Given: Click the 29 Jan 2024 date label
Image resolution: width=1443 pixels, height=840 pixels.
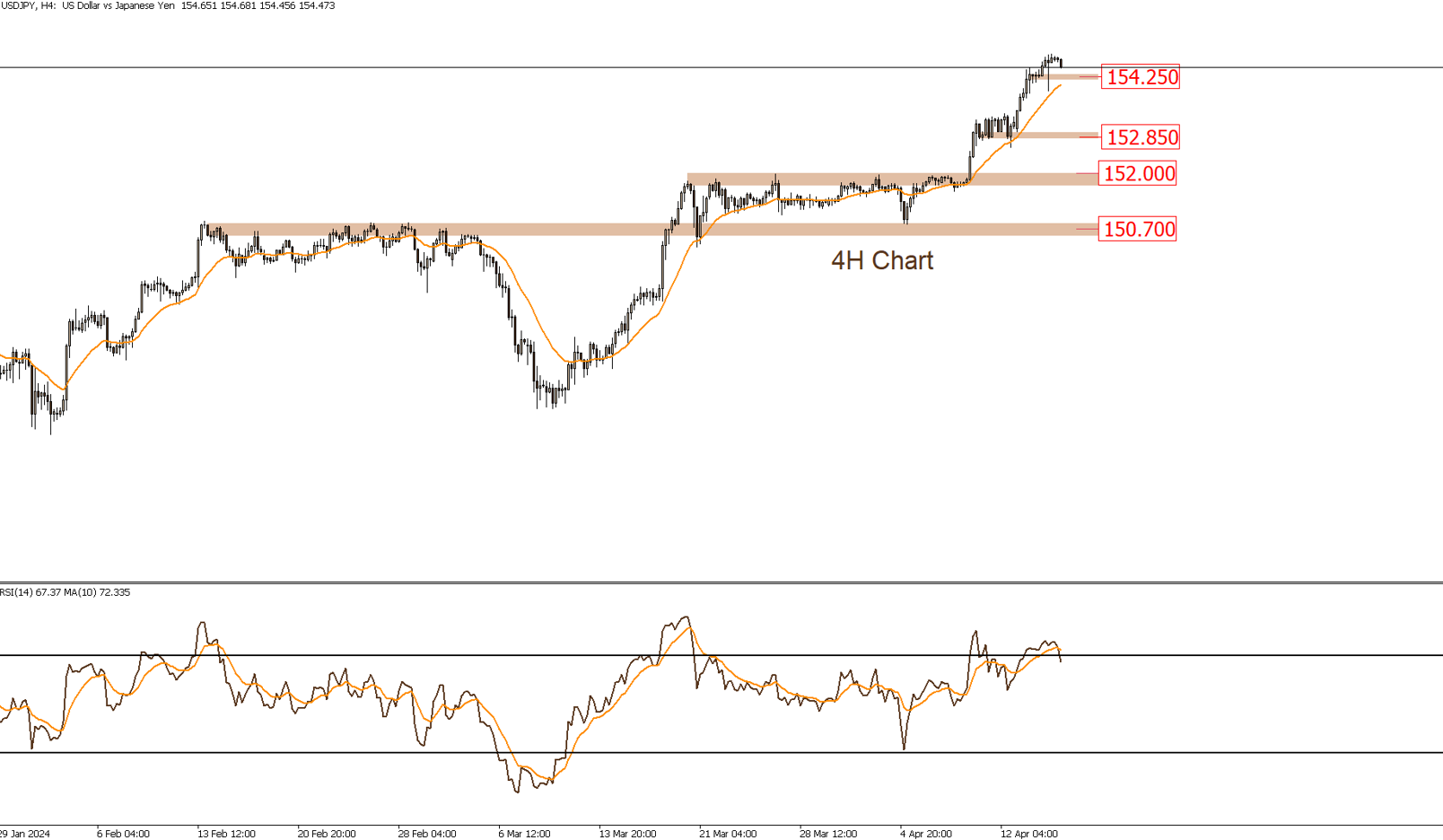Looking at the screenshot, I should pos(26,834).
